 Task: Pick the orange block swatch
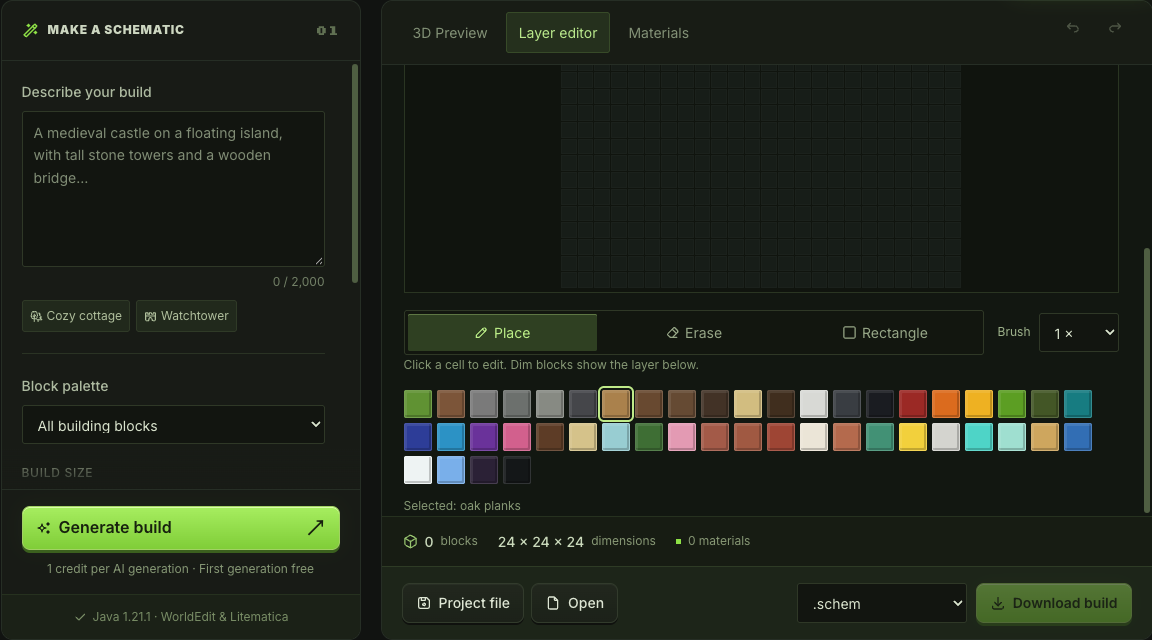(x=946, y=403)
